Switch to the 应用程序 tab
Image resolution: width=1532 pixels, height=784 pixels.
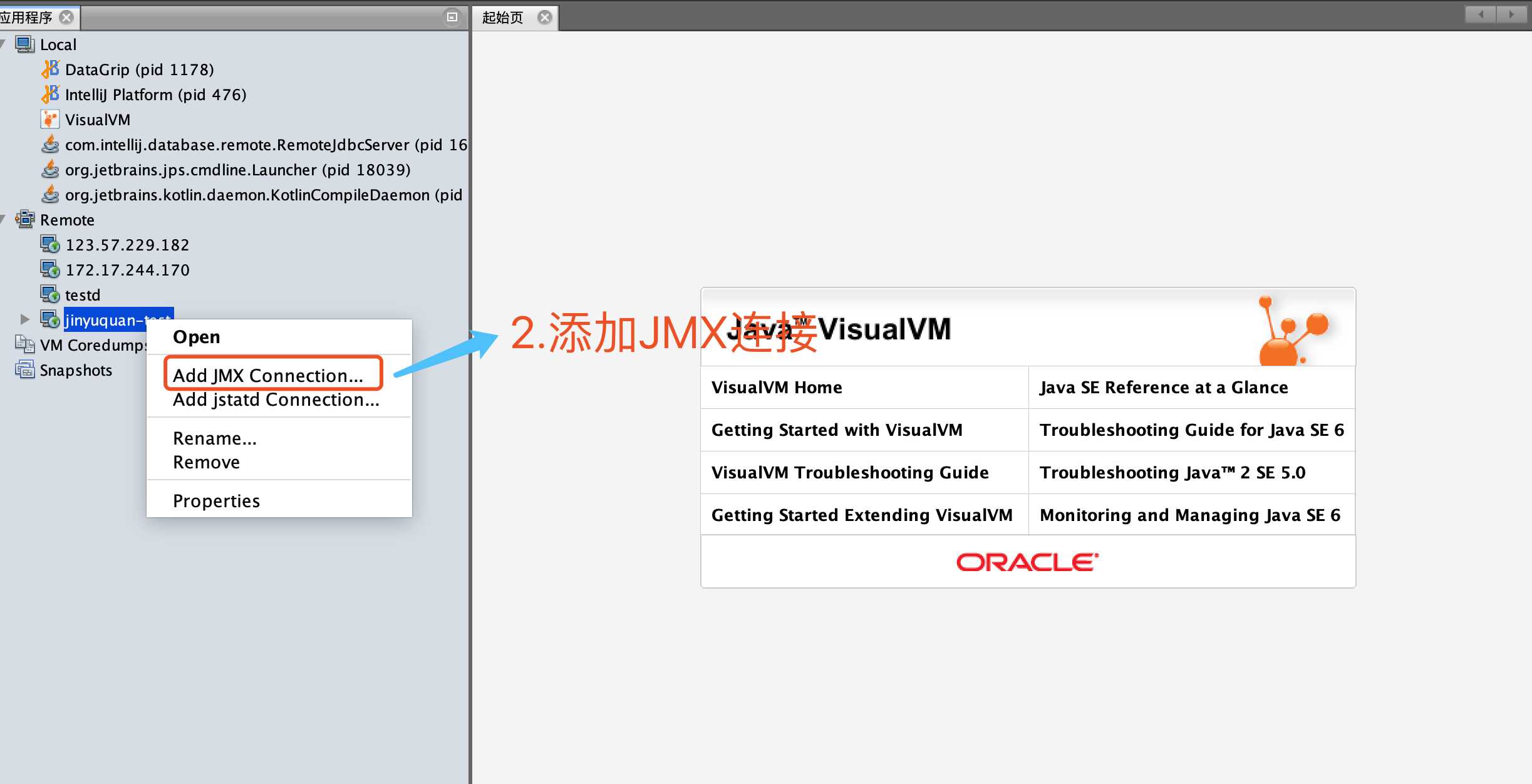point(26,18)
